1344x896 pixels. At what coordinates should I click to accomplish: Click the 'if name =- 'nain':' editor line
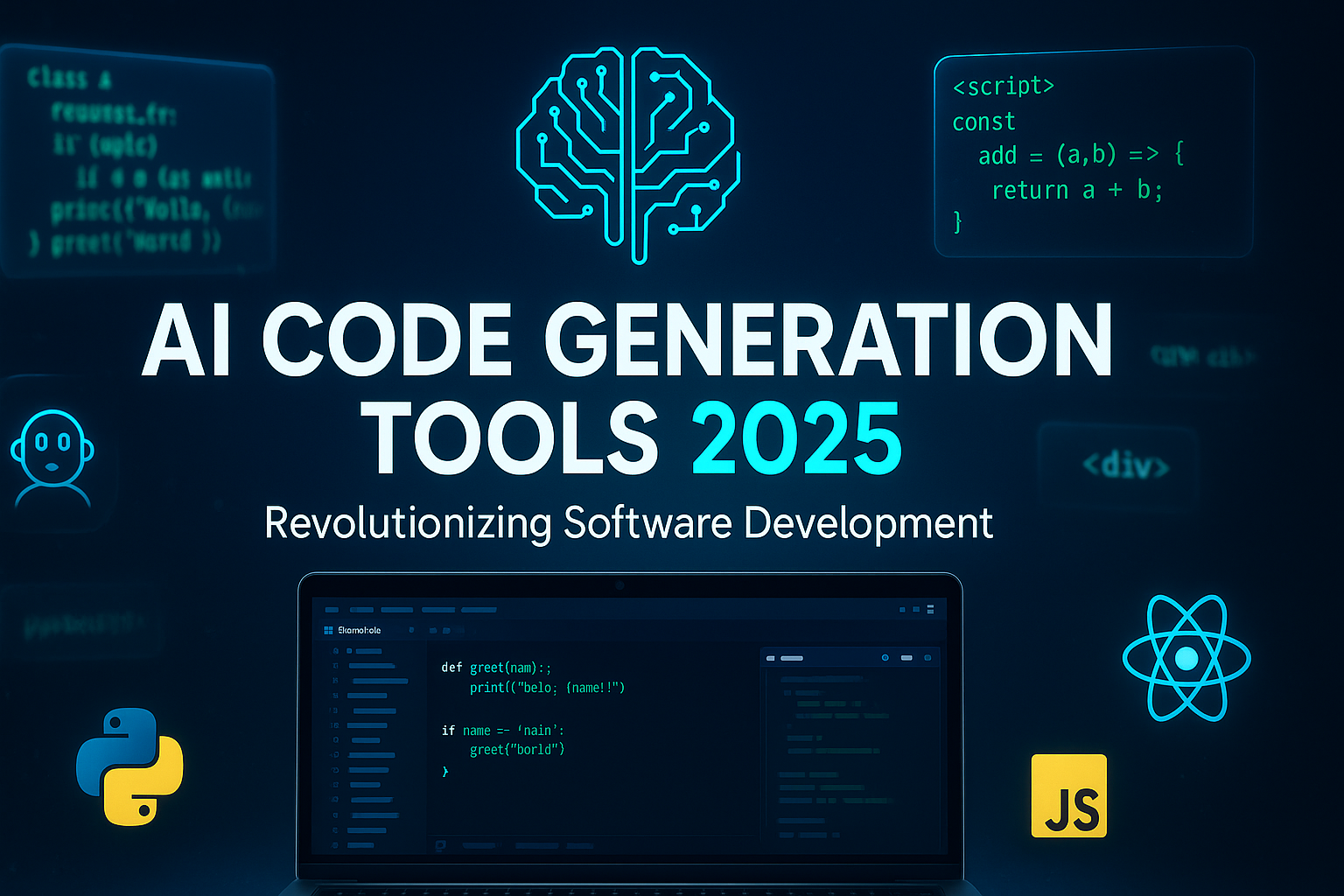[503, 731]
